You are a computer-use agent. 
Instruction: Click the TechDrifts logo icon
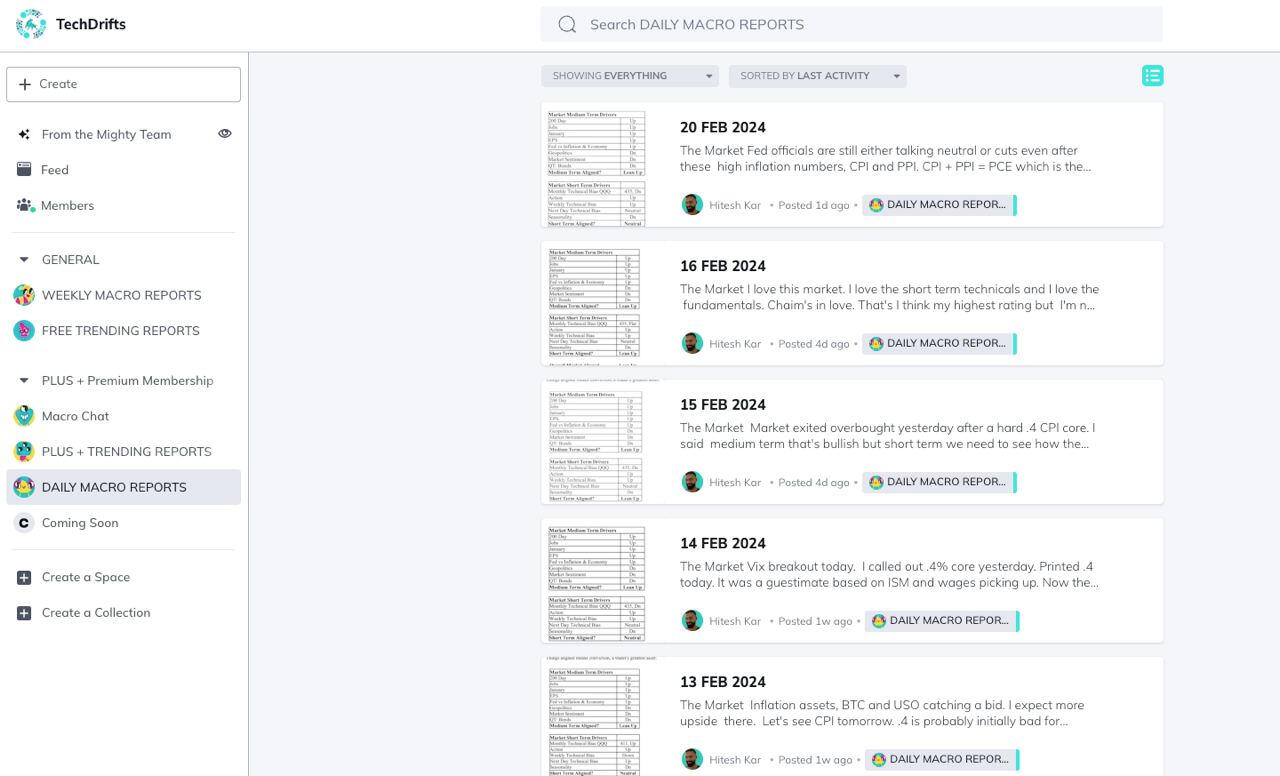click(31, 24)
